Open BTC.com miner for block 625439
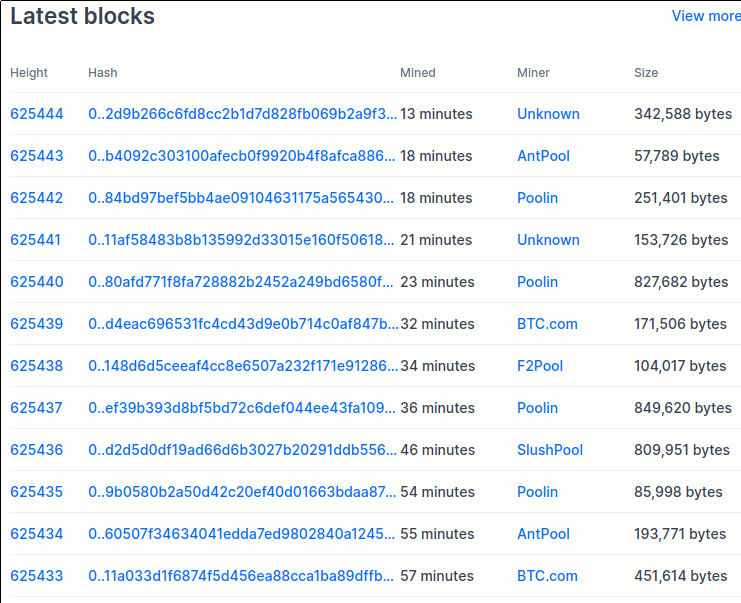 coord(547,324)
